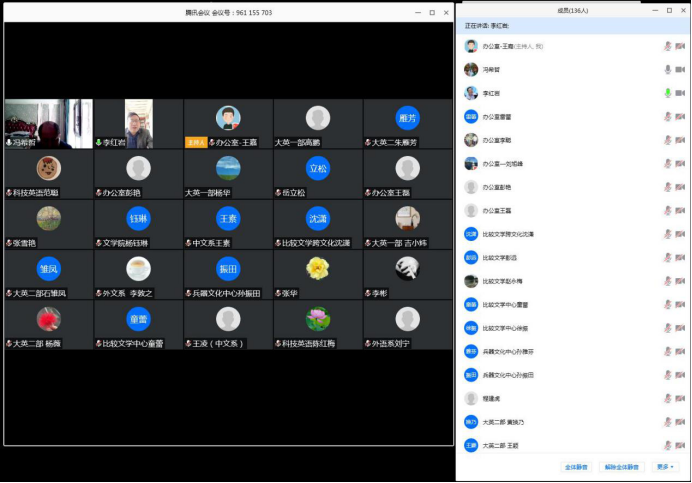The image size is (692, 483).
Task: Click blue avatar of 比较文学院文化沈潇 in list
Action: [471, 234]
